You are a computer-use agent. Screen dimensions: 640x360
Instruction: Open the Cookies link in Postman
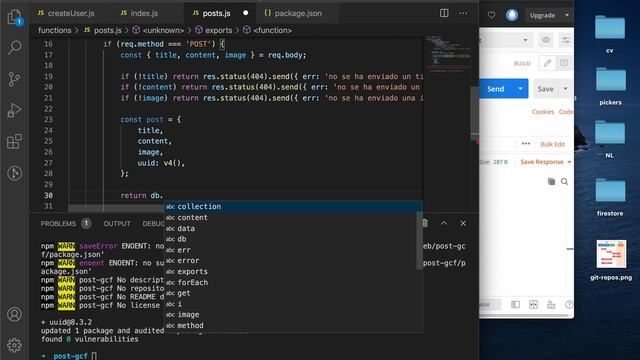point(542,112)
